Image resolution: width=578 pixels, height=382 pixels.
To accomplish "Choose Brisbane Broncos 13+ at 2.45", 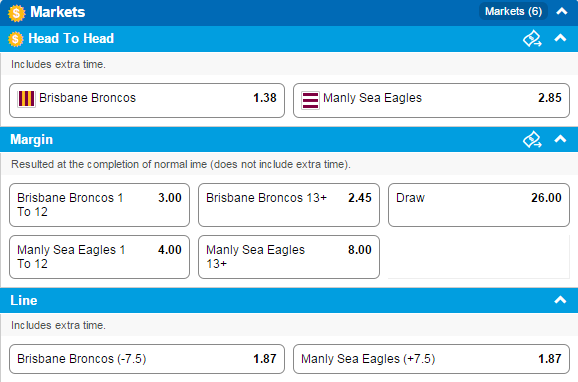I will (289, 205).
